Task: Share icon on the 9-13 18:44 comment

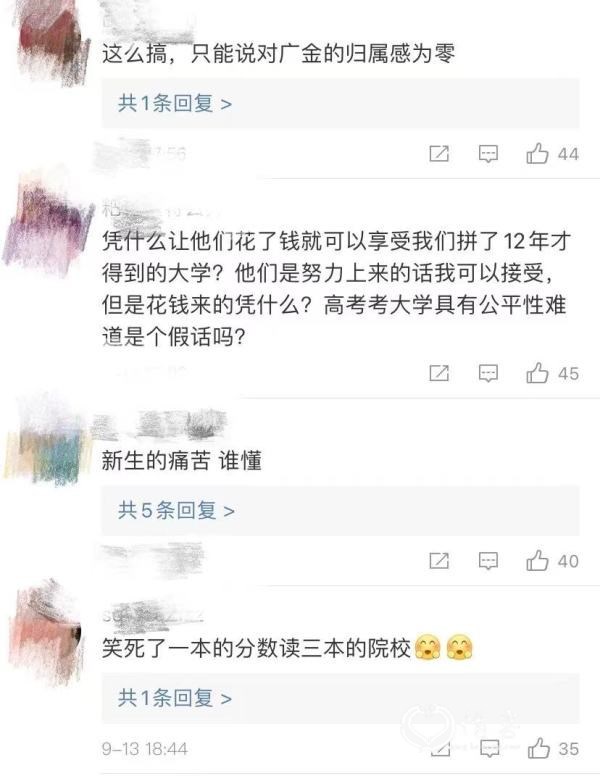Action: 440,749
